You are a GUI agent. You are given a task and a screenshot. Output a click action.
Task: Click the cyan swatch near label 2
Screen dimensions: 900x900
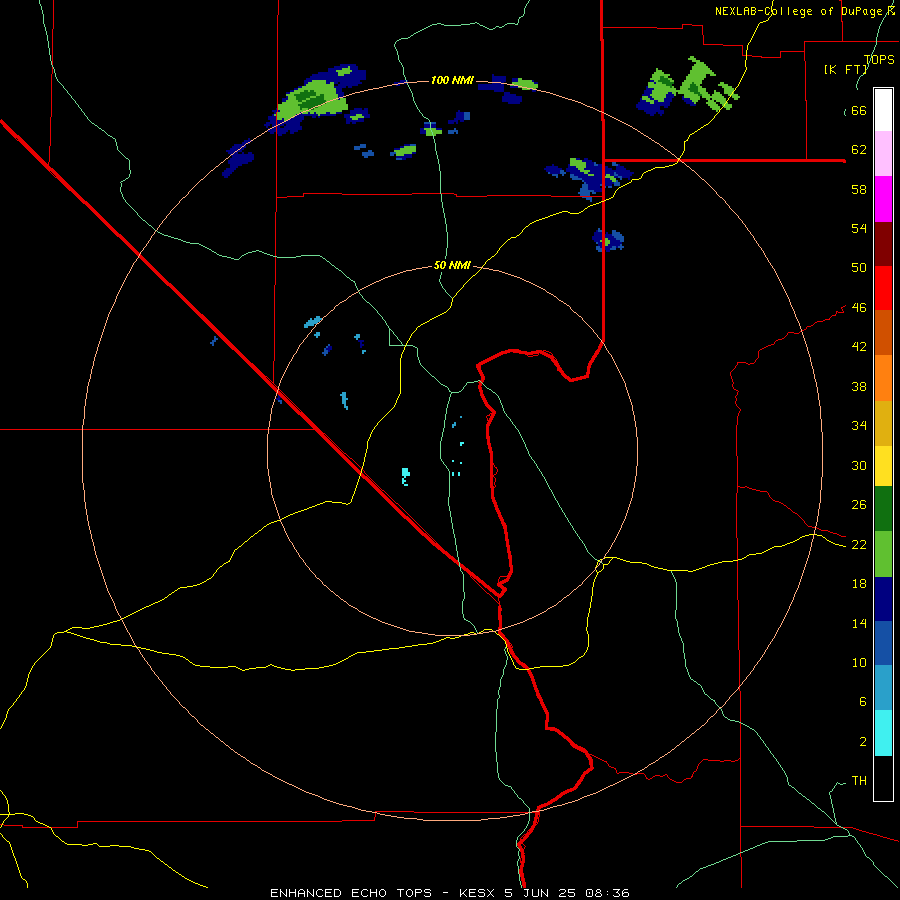click(883, 733)
